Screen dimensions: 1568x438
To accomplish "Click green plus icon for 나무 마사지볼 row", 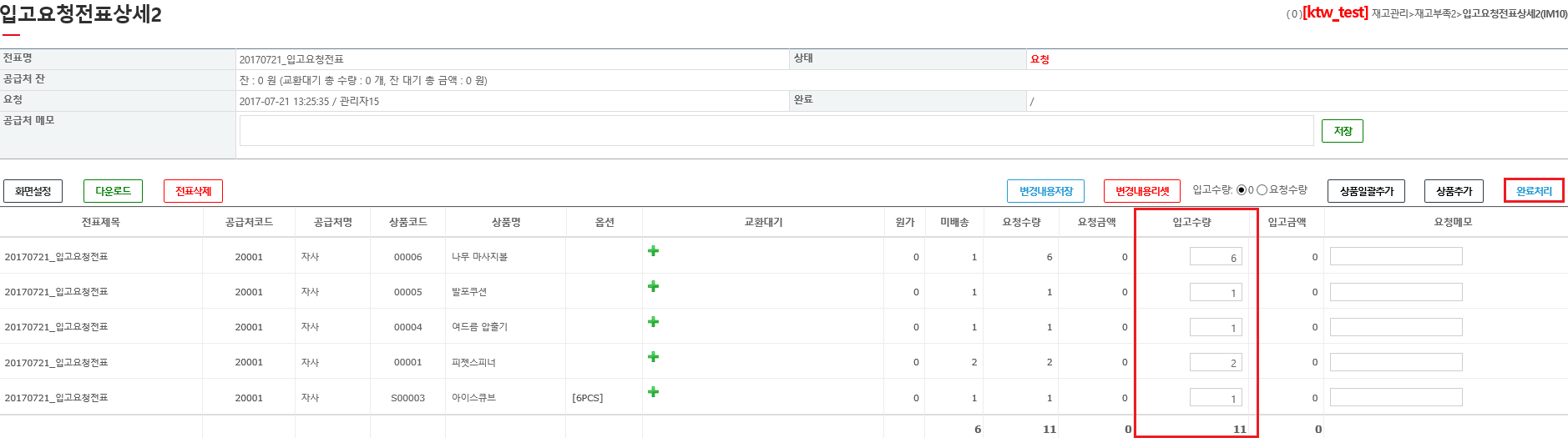I will point(653,251).
